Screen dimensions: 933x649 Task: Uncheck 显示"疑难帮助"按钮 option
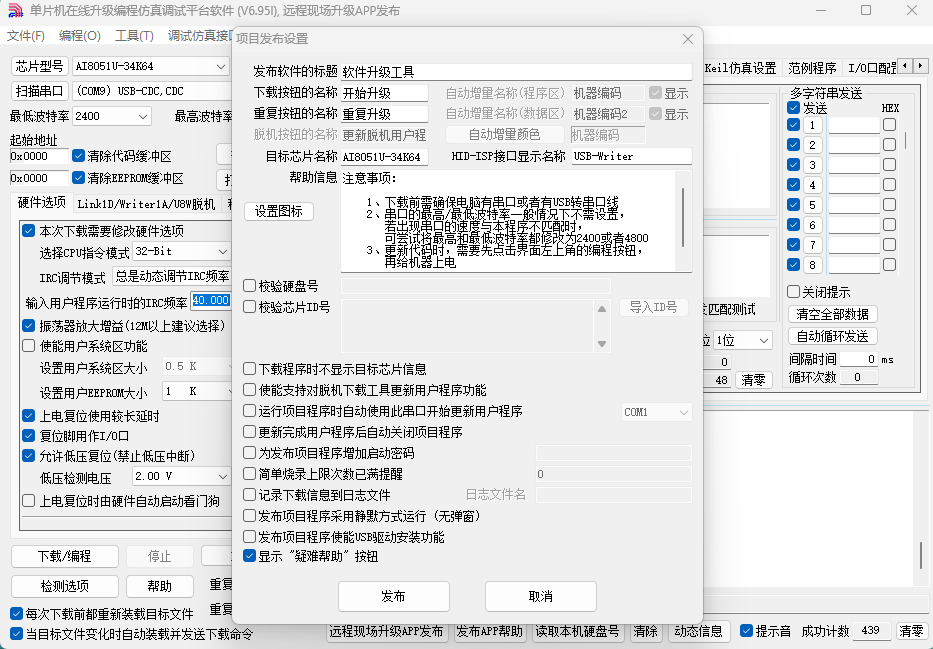[x=250, y=557]
